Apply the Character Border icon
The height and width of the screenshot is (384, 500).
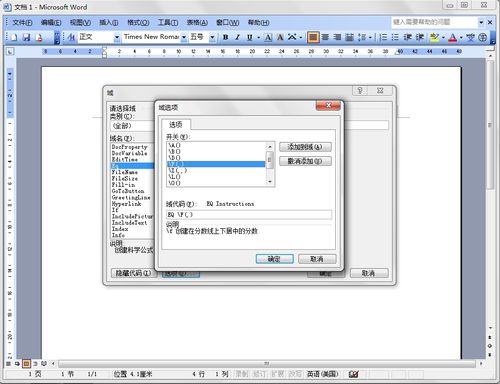(x=268, y=37)
